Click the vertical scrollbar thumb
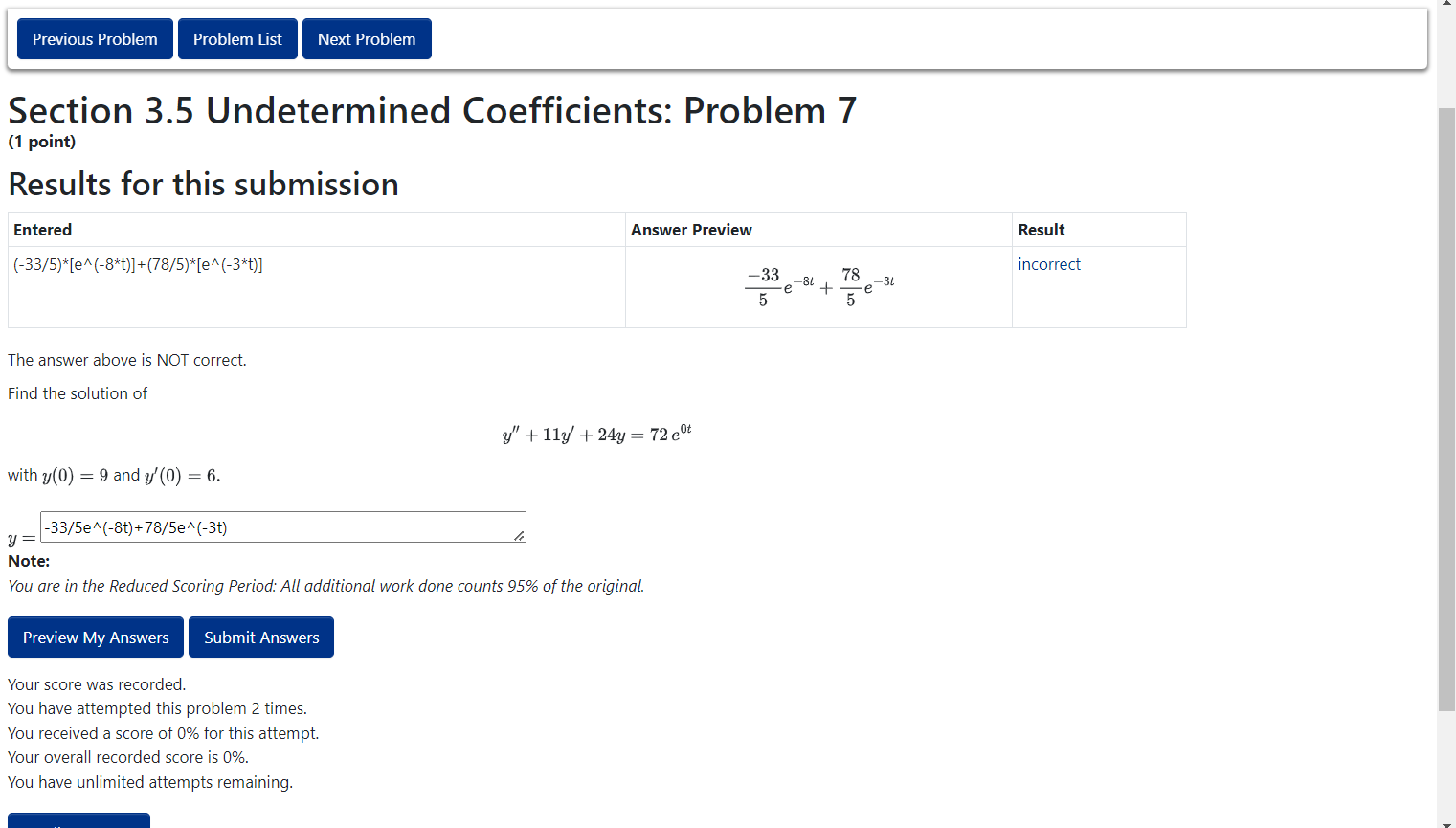 1446,410
